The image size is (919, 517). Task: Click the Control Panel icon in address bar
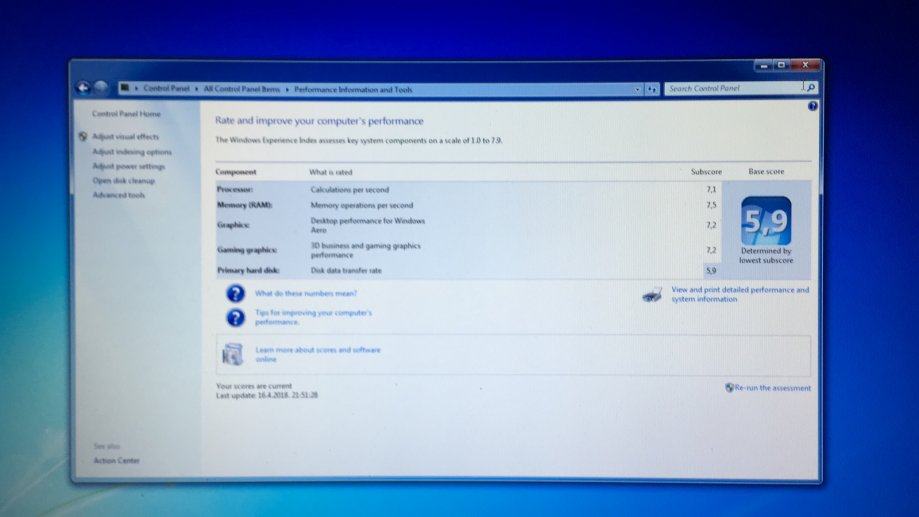click(124, 89)
